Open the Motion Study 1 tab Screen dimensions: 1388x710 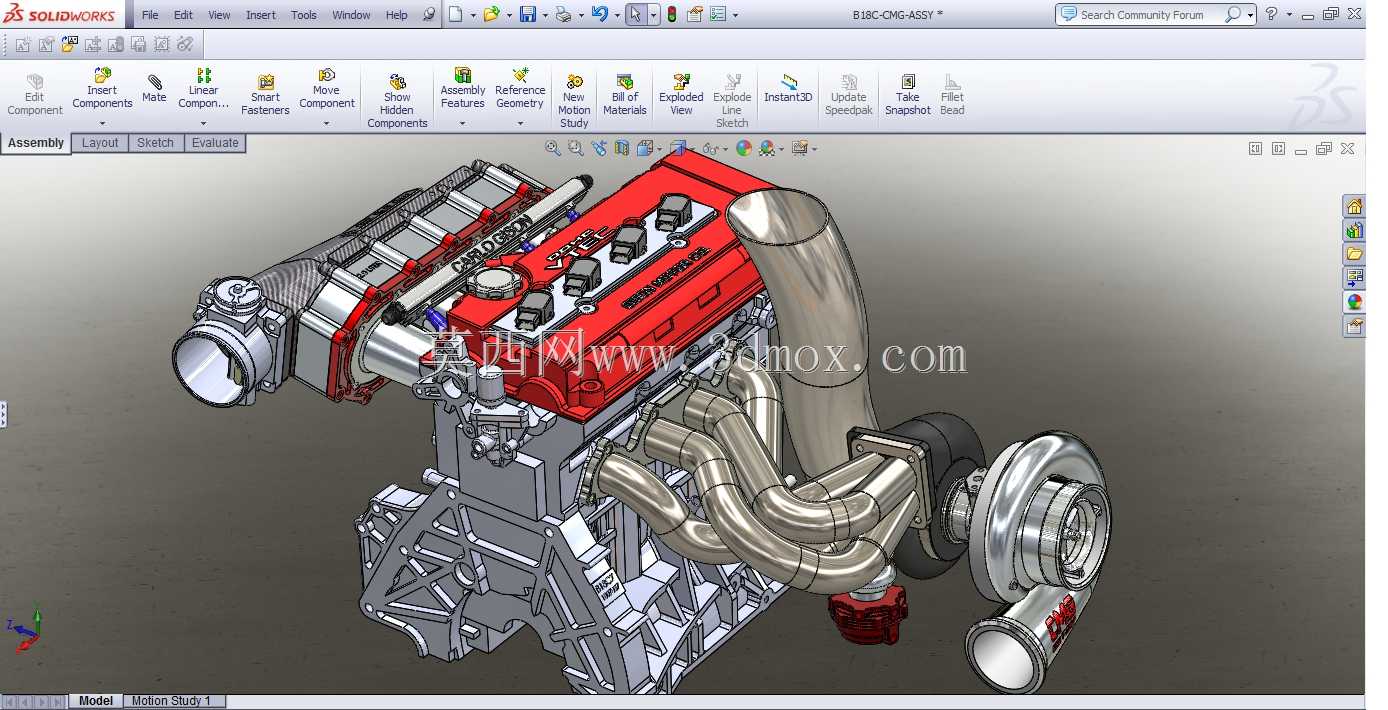click(172, 701)
